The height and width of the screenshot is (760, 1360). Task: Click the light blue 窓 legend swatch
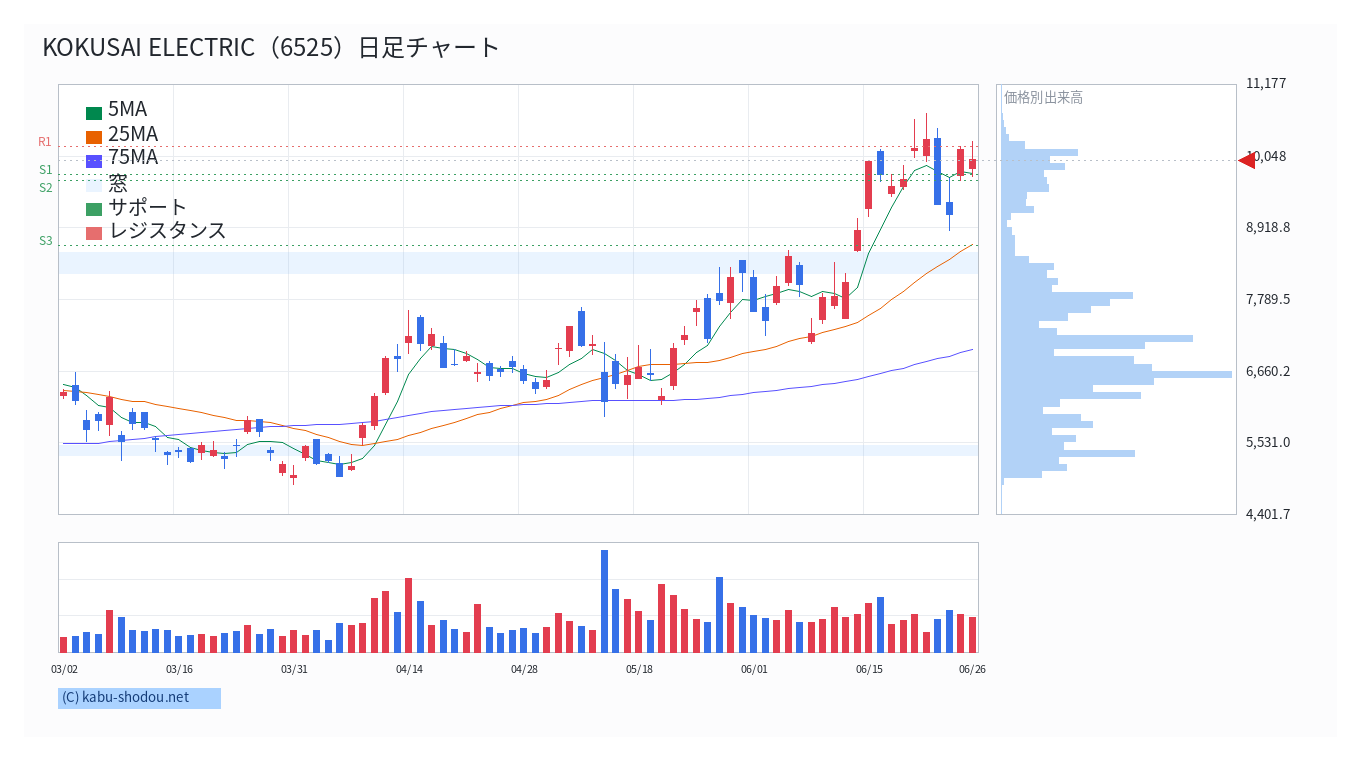click(94, 185)
